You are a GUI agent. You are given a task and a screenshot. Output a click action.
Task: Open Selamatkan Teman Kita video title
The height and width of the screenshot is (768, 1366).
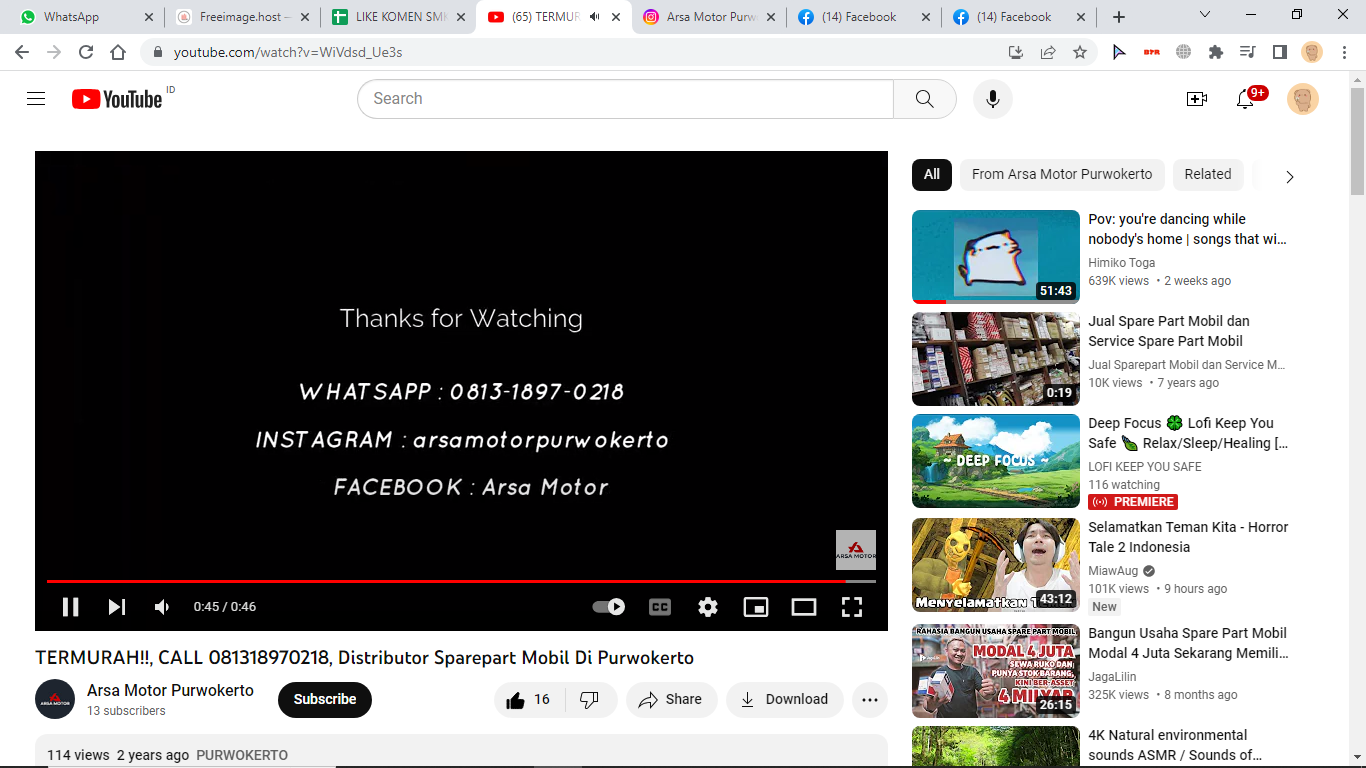click(x=1188, y=537)
